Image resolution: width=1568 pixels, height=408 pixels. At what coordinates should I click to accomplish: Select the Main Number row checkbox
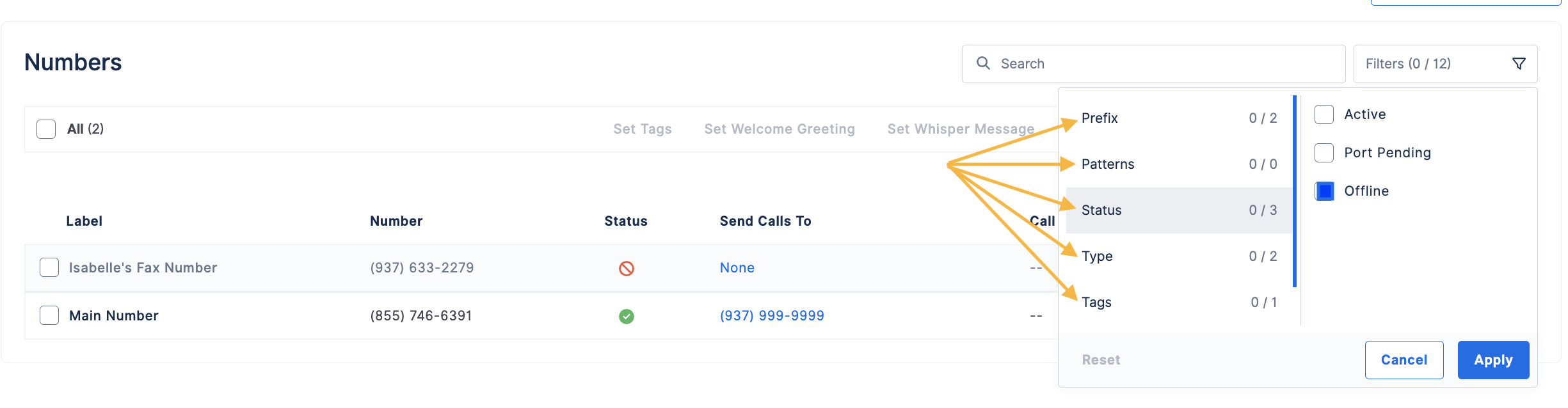49,315
